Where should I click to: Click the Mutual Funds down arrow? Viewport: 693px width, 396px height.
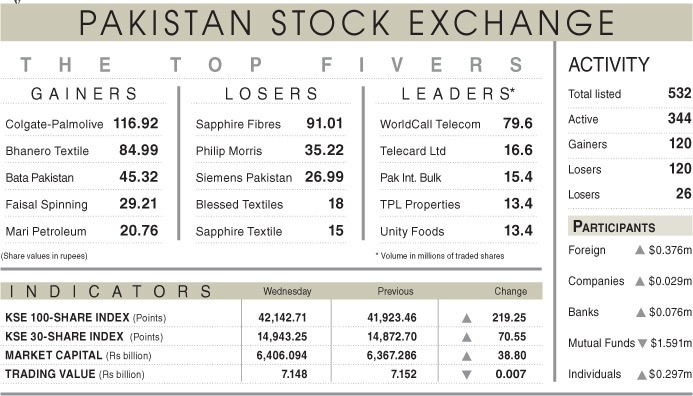tap(643, 343)
